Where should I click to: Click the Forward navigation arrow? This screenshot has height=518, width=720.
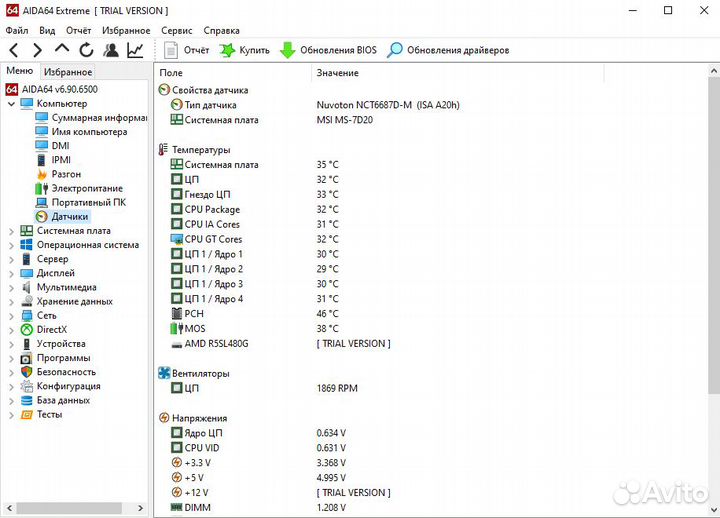point(38,50)
